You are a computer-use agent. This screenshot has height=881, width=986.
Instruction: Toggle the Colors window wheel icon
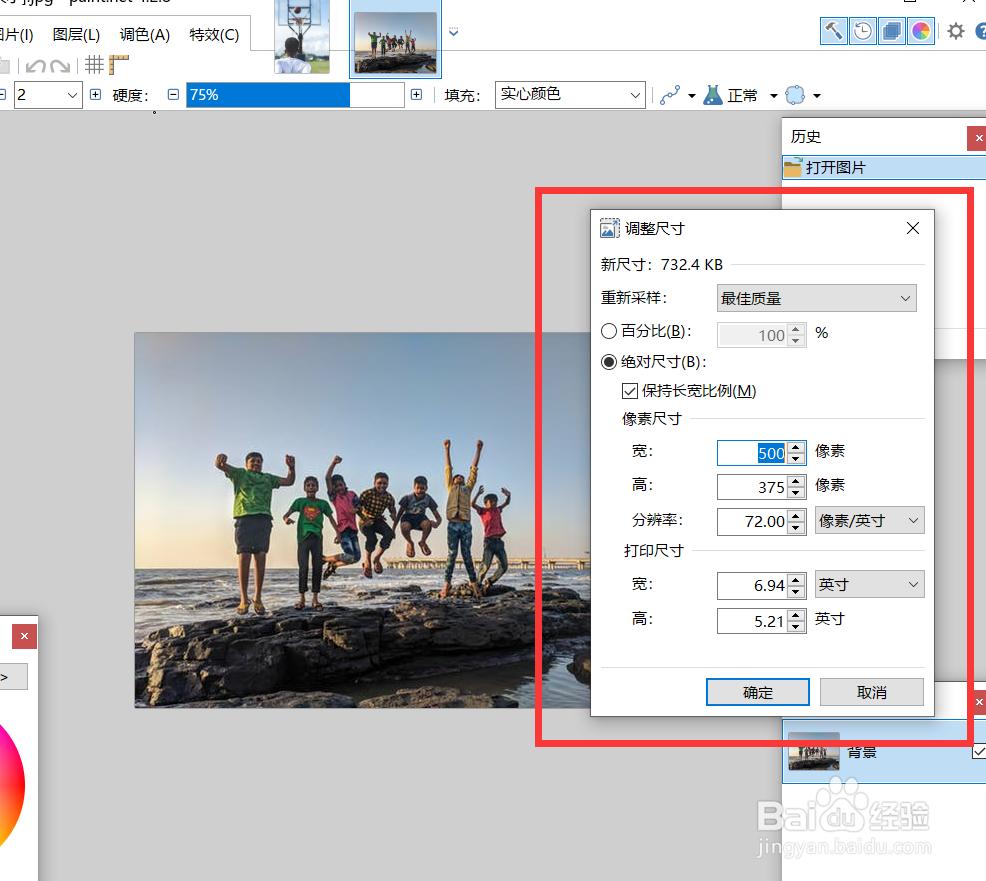[921, 31]
